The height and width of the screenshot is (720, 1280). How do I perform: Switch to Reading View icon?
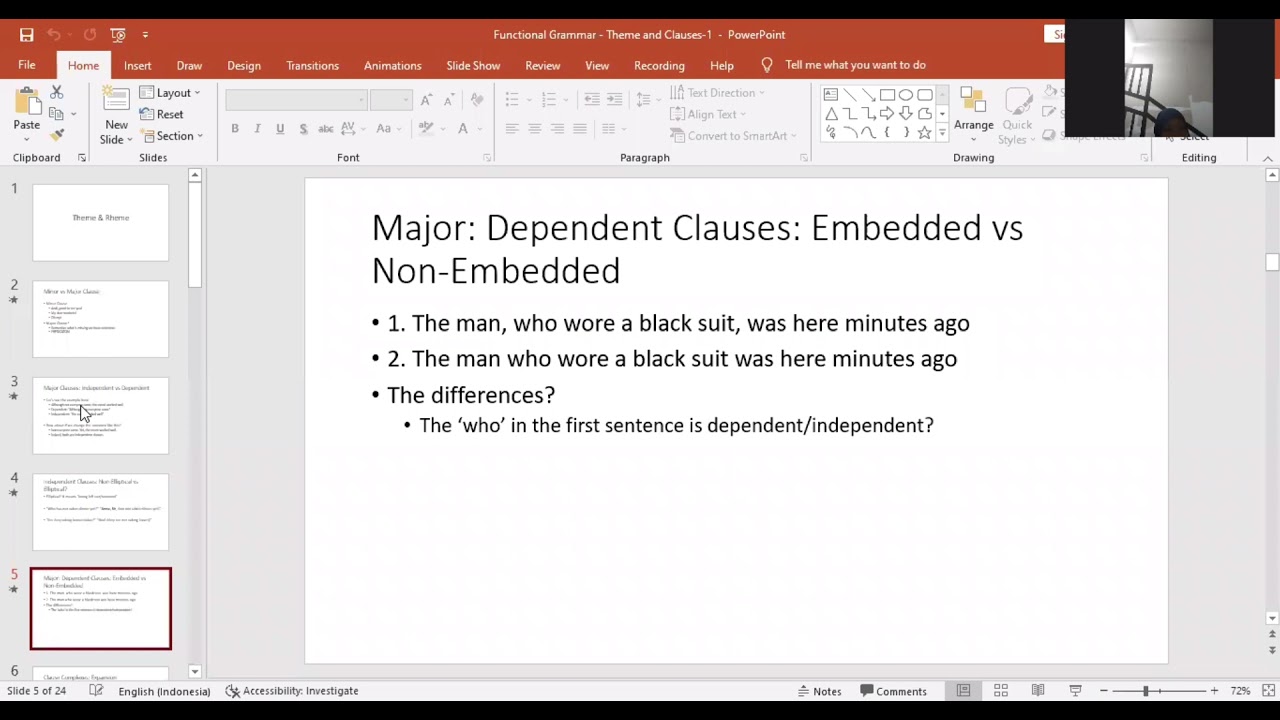tap(1038, 691)
